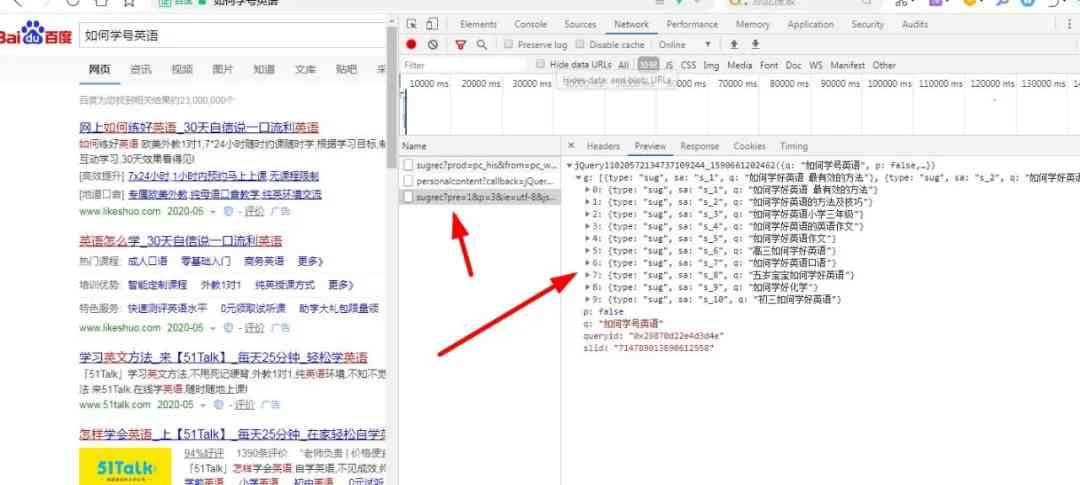Toggle the device toolbar icon in DevTools
The height and width of the screenshot is (485, 1080).
432,24
